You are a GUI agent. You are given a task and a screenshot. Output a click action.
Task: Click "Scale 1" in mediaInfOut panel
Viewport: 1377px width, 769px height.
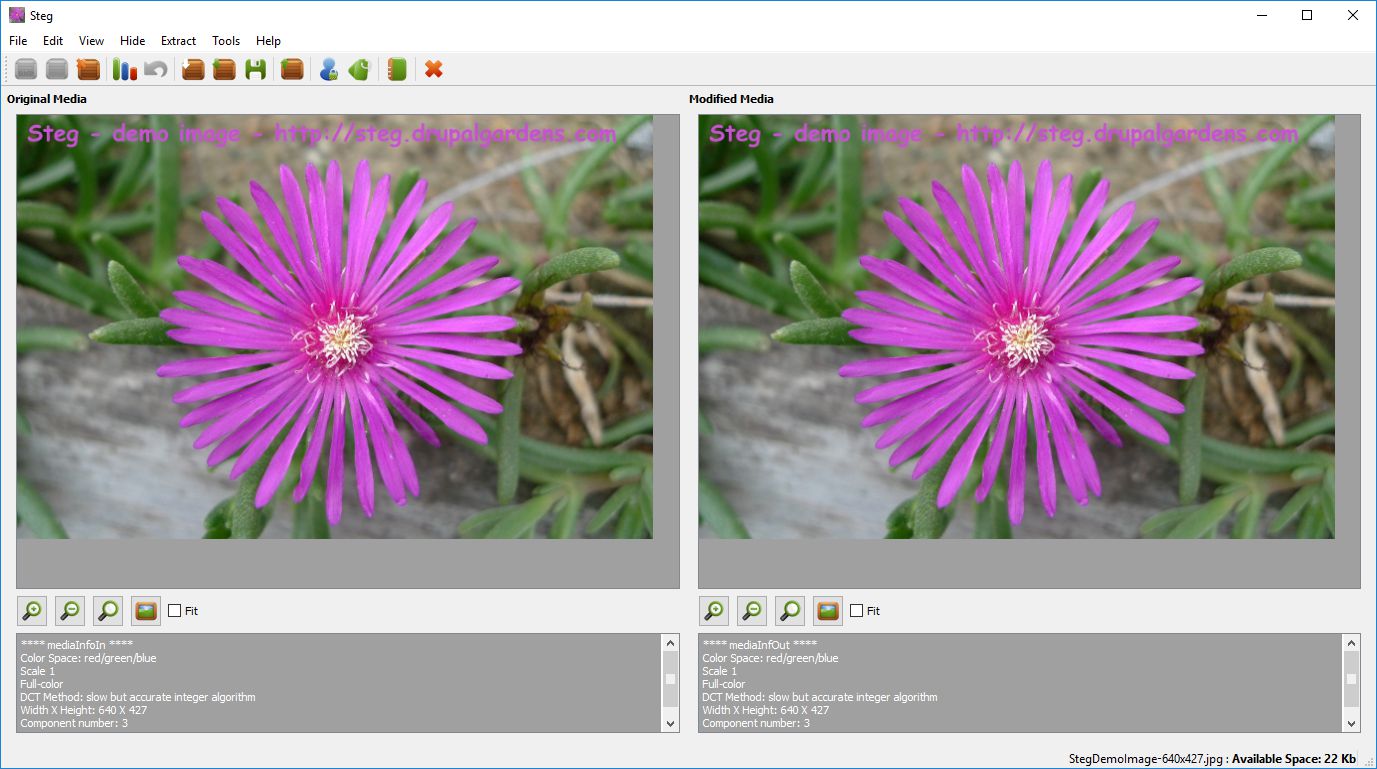pyautogui.click(x=719, y=671)
